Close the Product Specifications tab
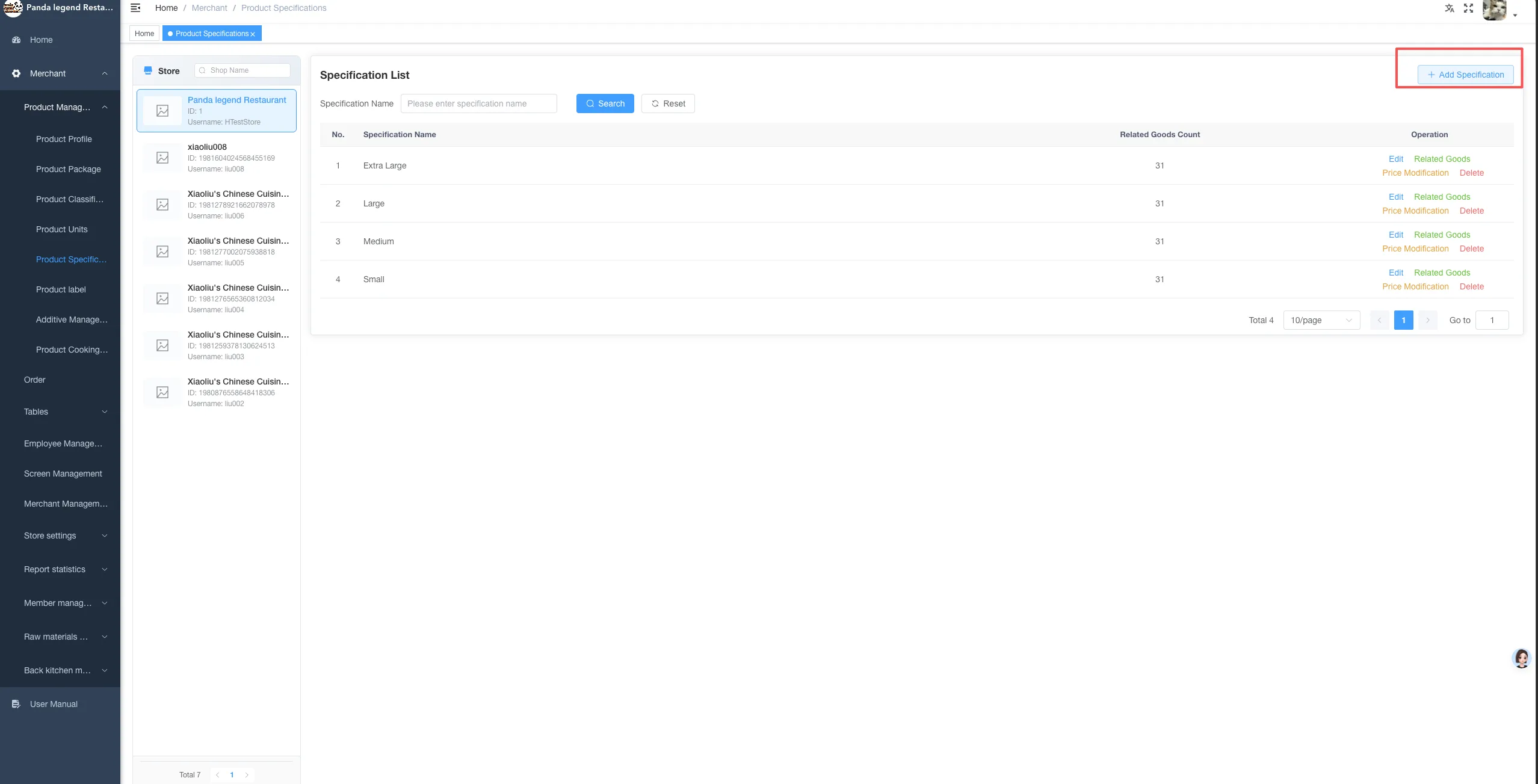The height and width of the screenshot is (784, 1538). [x=253, y=34]
